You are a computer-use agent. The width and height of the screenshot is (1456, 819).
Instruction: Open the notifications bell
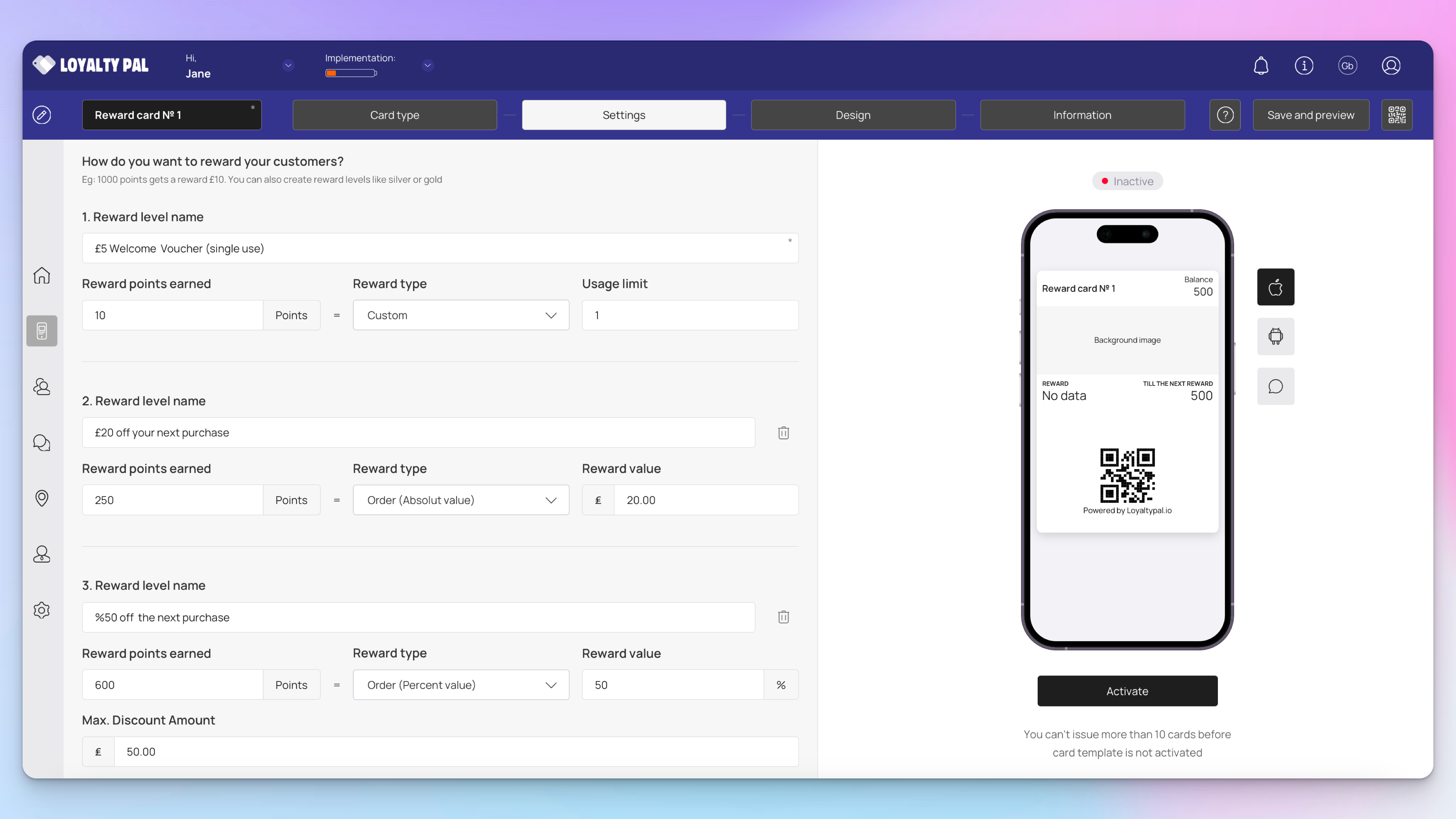[1261, 66]
